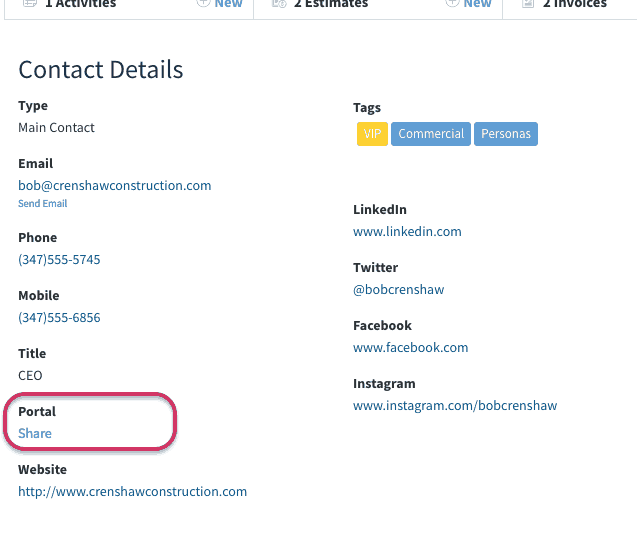Open the 2 Invoices tab
Image resolution: width=637 pixels, height=536 pixels.
(574, 4)
